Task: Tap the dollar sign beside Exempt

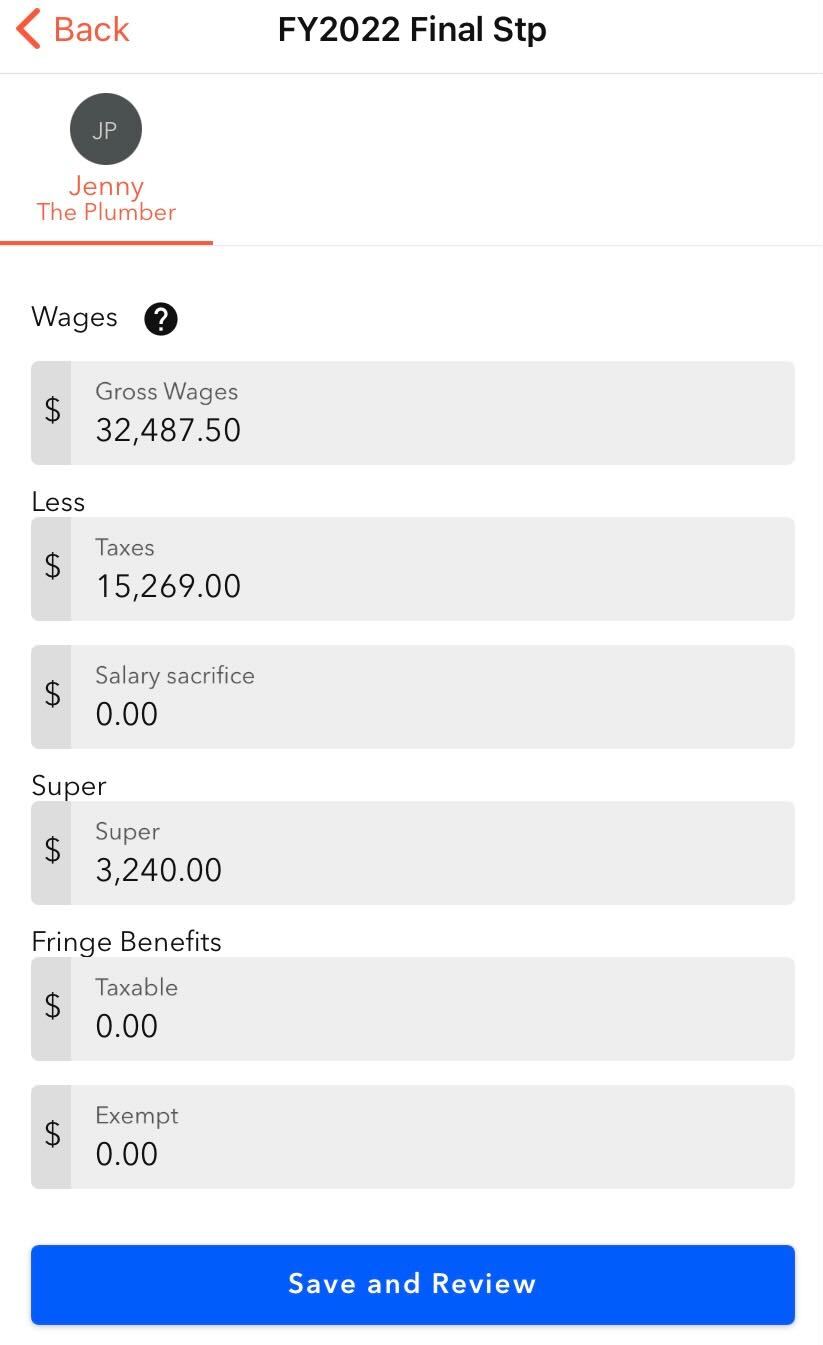Action: tap(52, 1136)
